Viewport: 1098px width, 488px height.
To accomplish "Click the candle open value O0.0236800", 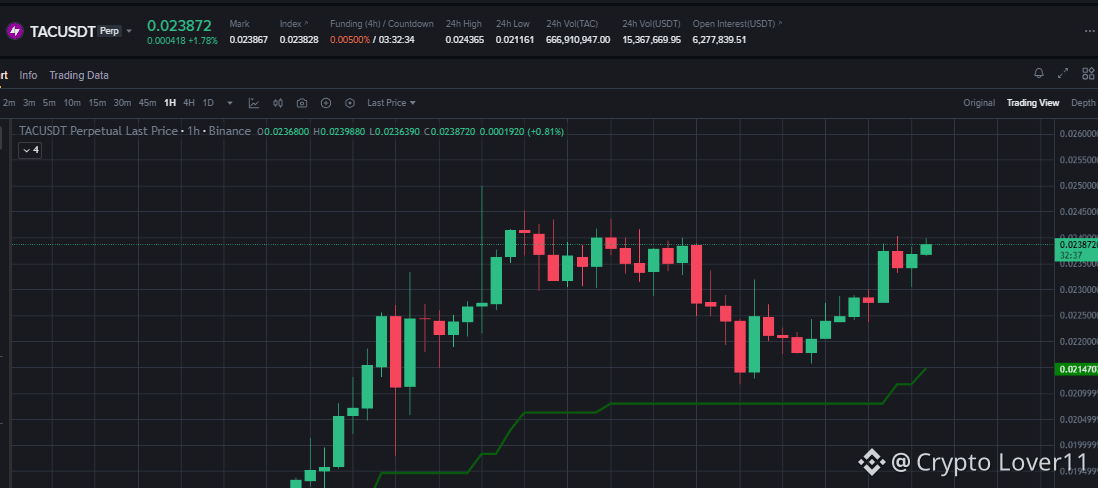I will 283,131.
